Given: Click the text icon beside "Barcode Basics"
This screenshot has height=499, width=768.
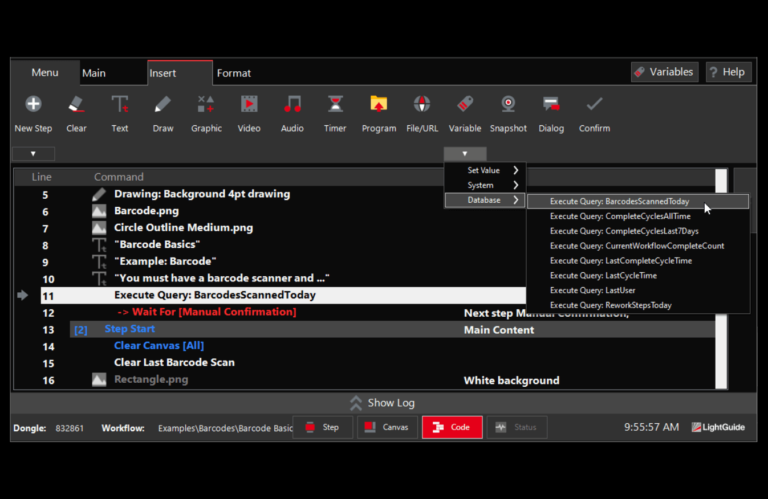Looking at the screenshot, I should coord(99,245).
